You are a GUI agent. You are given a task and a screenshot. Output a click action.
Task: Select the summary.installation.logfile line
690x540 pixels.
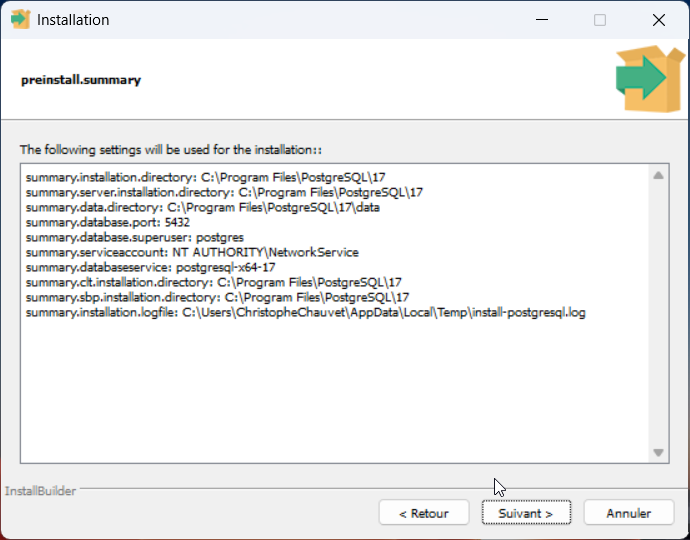pyautogui.click(x=305, y=312)
